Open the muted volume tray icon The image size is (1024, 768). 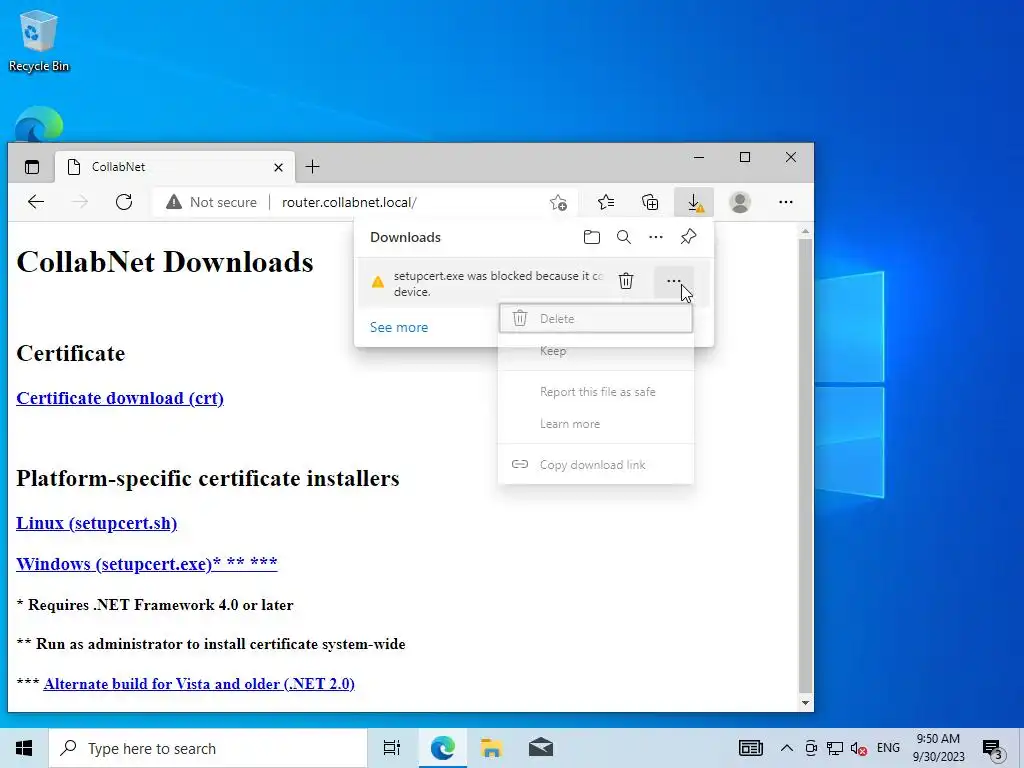point(859,748)
